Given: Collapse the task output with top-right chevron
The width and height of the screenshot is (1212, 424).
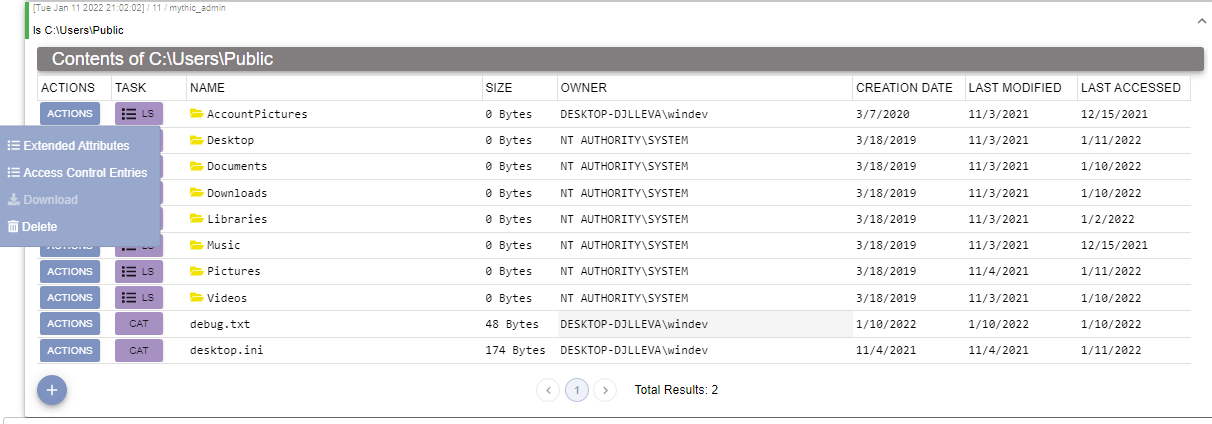Looking at the screenshot, I should tap(1201, 20).
